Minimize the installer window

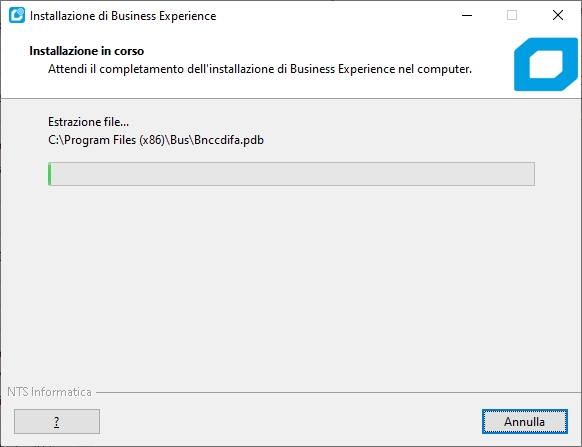[x=467, y=16]
